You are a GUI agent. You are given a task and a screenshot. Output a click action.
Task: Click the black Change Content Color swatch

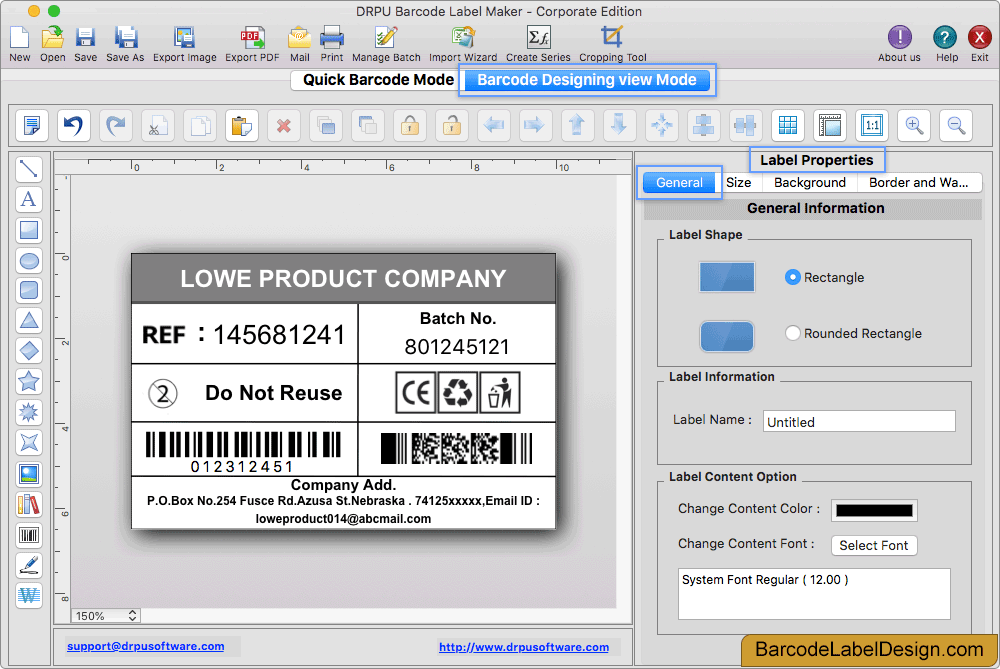click(874, 510)
